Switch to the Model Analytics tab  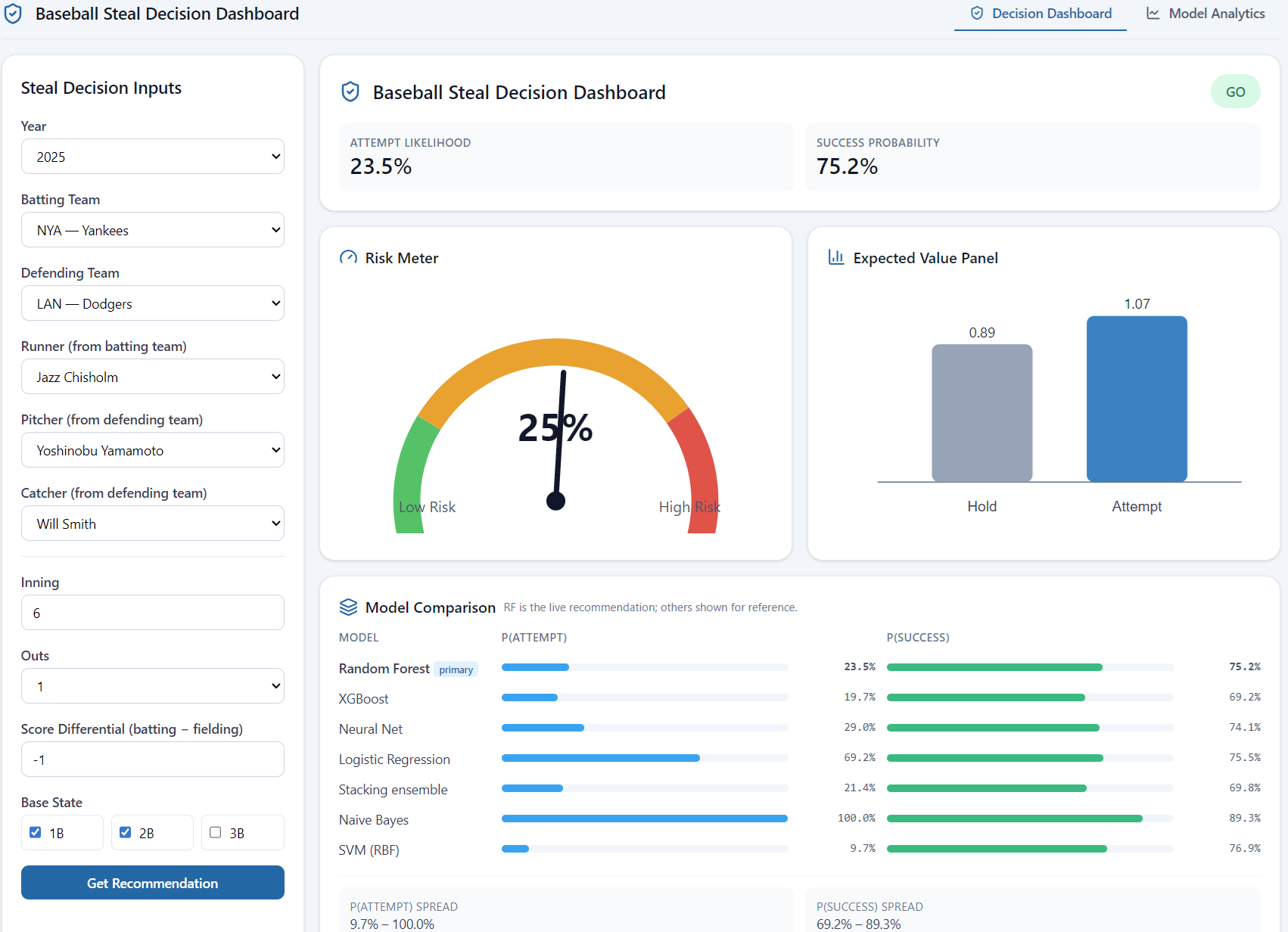(x=1206, y=14)
